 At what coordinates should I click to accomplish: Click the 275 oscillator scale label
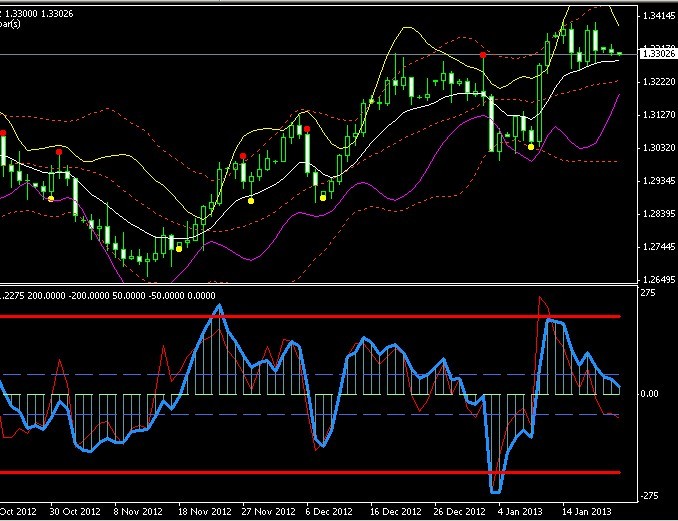(x=648, y=293)
